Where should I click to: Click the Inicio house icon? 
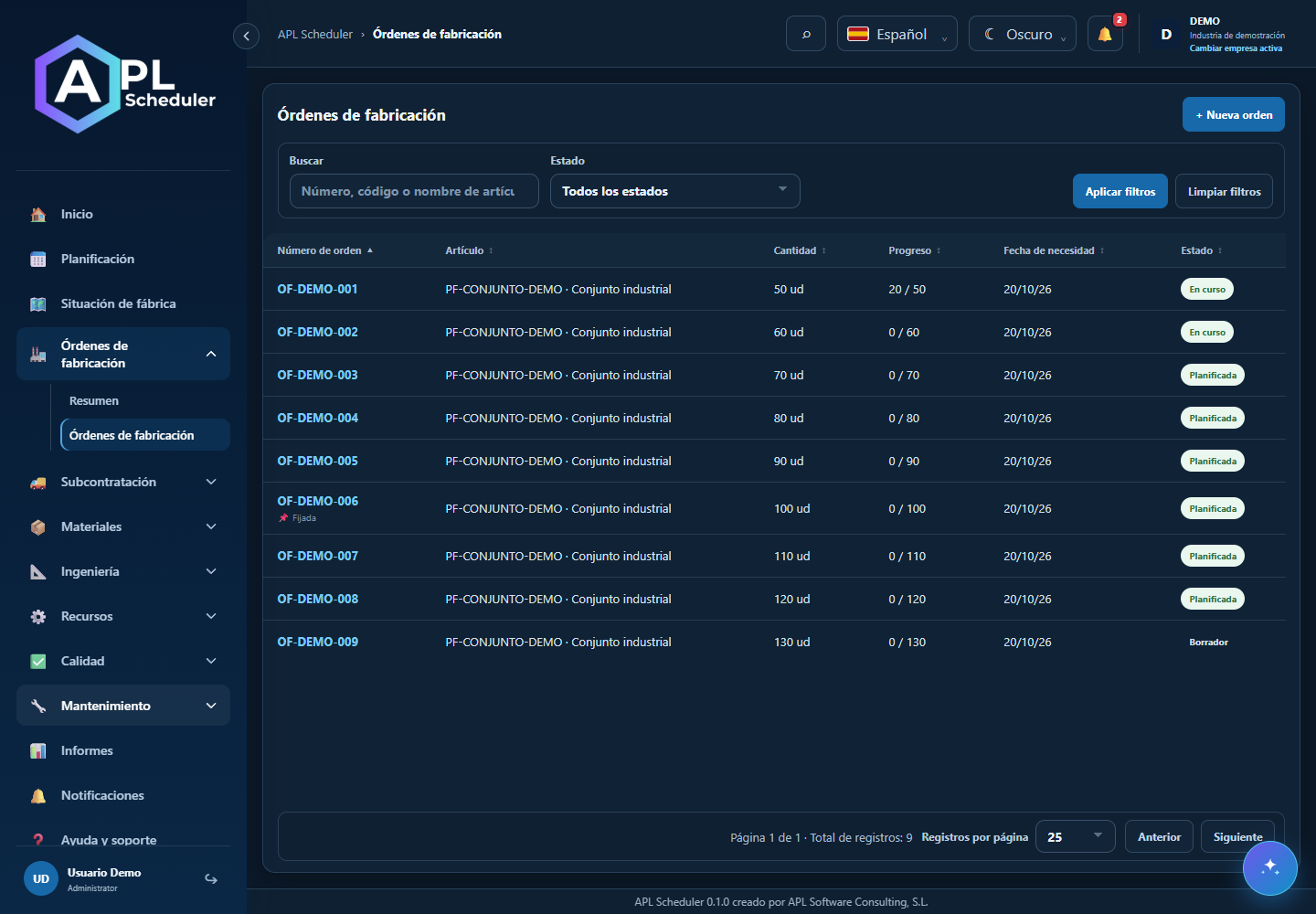[38, 215]
